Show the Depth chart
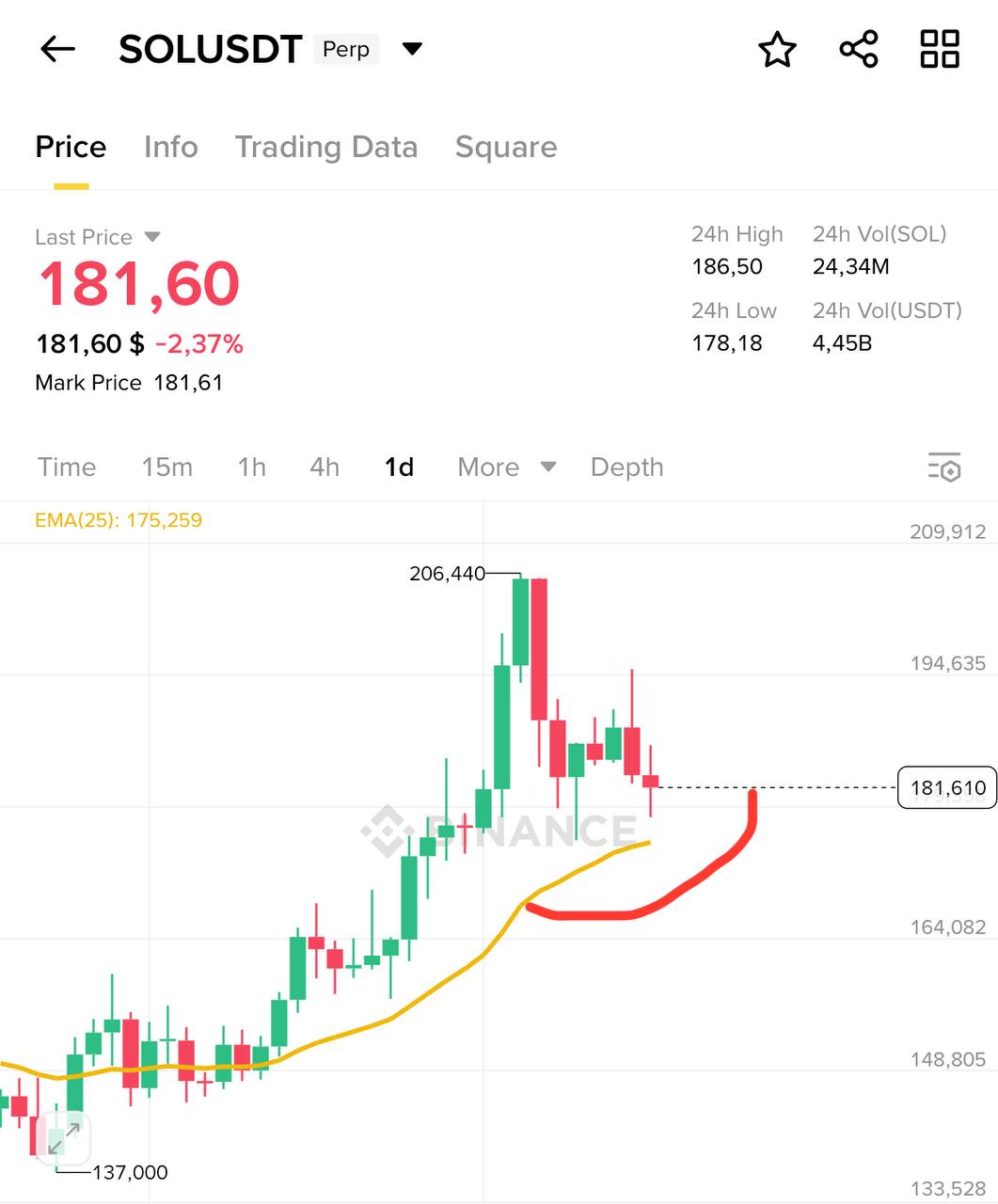998x1204 pixels. click(x=626, y=467)
